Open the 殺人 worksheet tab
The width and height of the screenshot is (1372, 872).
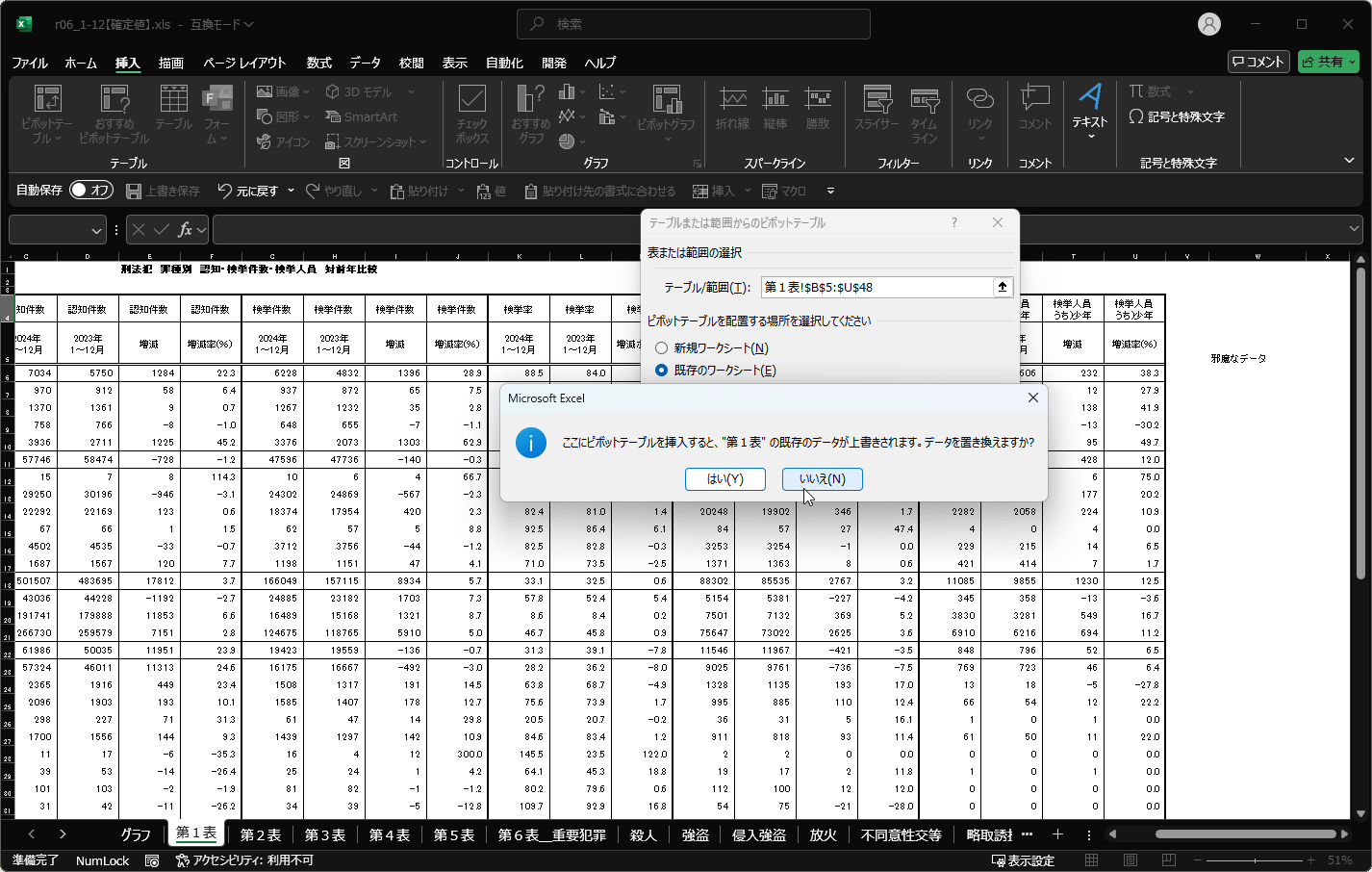tap(644, 834)
